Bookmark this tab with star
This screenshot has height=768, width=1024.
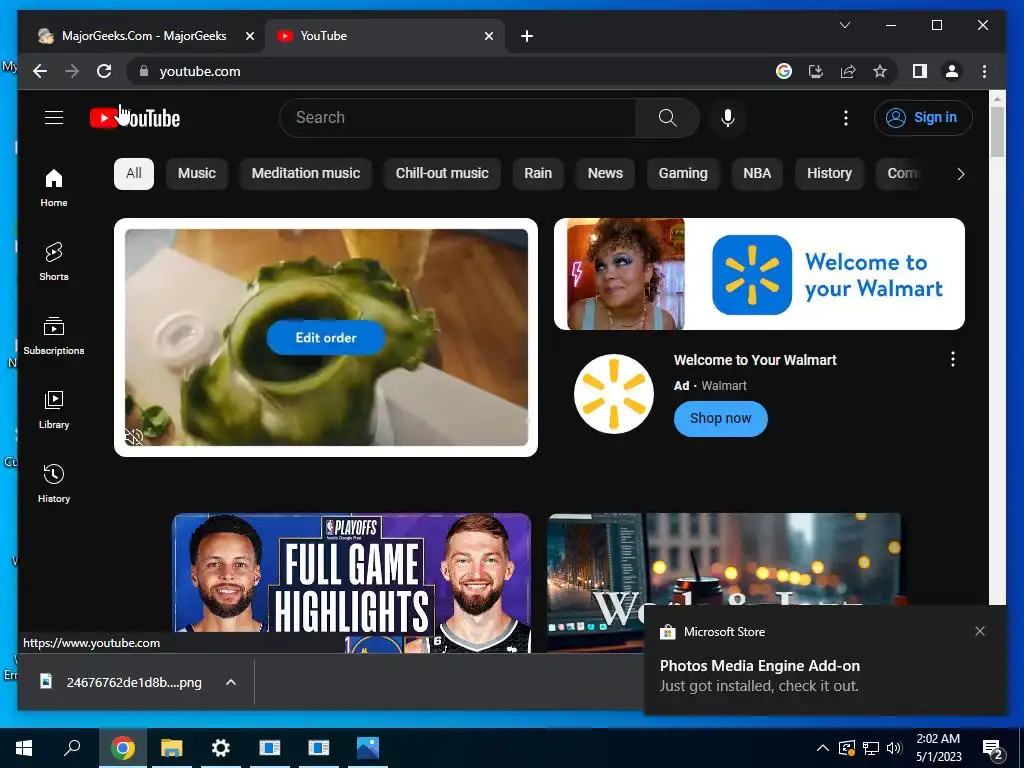click(x=880, y=71)
